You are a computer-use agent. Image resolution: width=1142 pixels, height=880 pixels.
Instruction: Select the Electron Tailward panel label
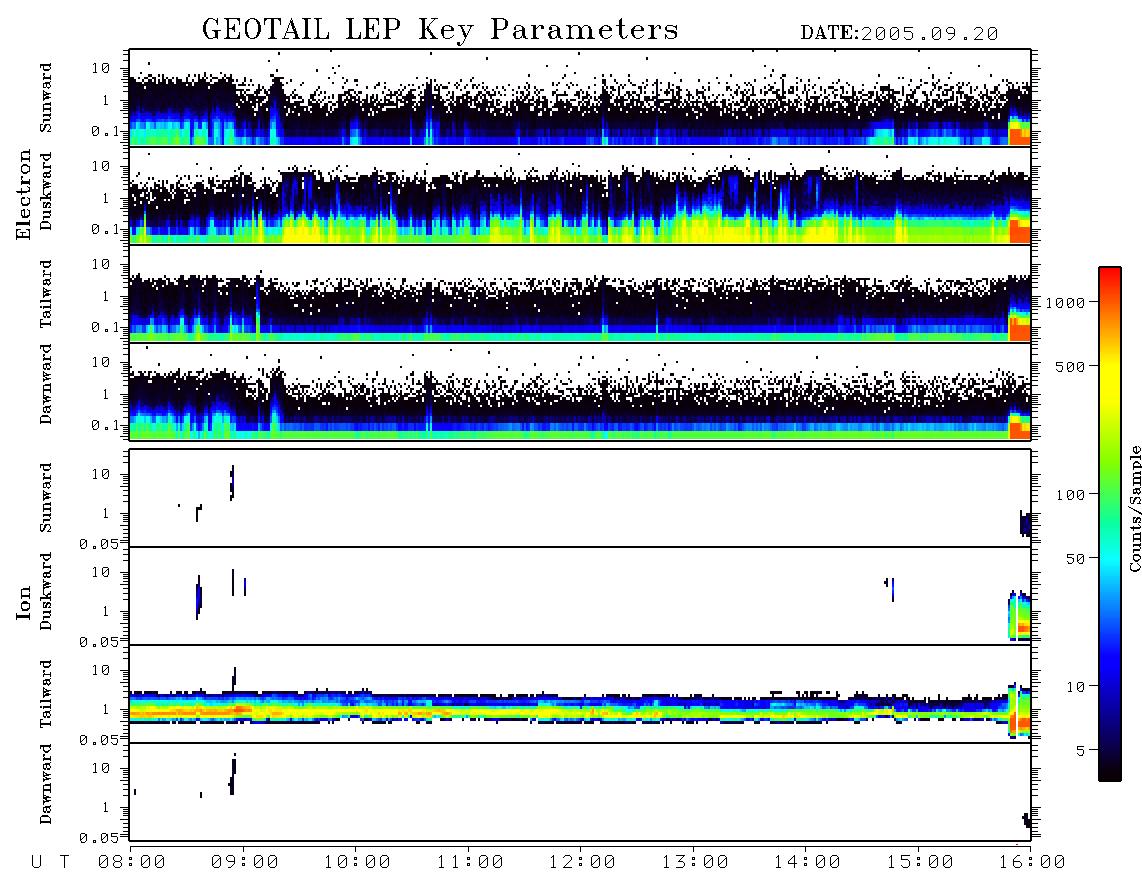pos(46,294)
